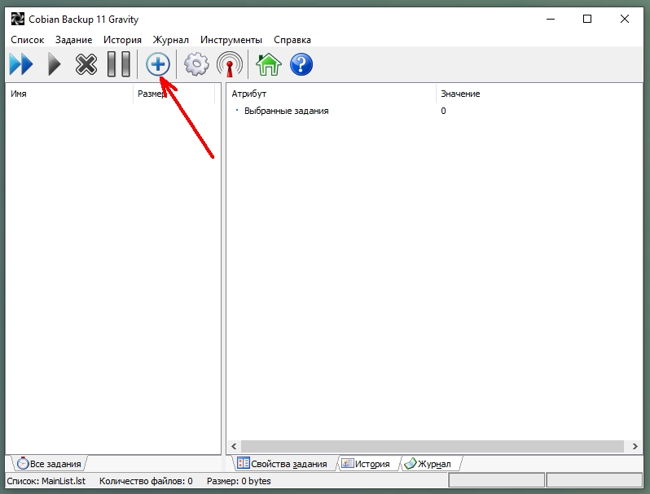Close the Cobian Backup window
This screenshot has height=494, width=650.
click(624, 19)
